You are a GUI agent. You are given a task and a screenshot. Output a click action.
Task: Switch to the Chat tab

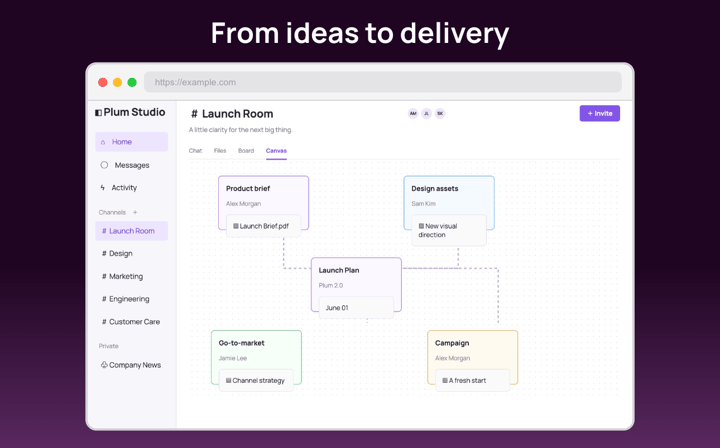pos(195,151)
